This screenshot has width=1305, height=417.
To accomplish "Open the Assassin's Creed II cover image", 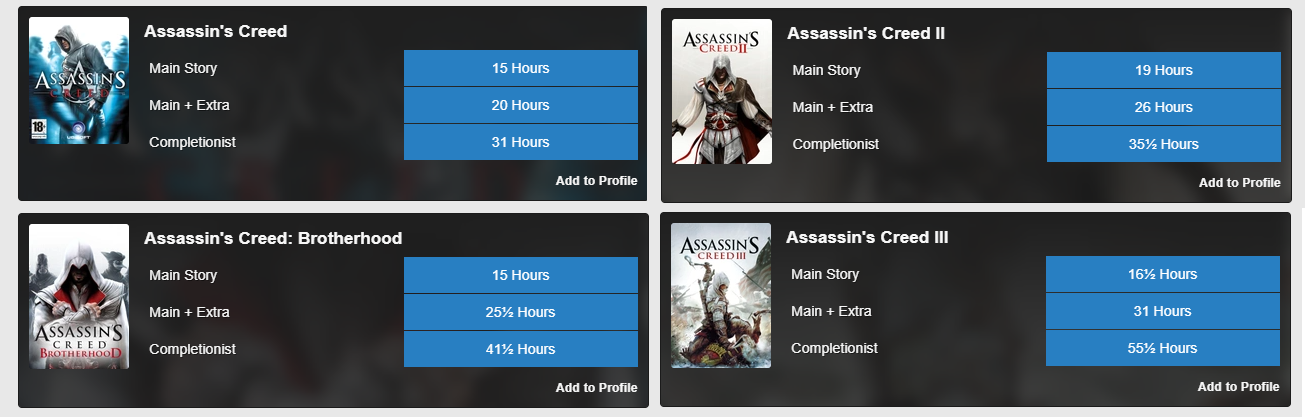I will click(x=721, y=91).
